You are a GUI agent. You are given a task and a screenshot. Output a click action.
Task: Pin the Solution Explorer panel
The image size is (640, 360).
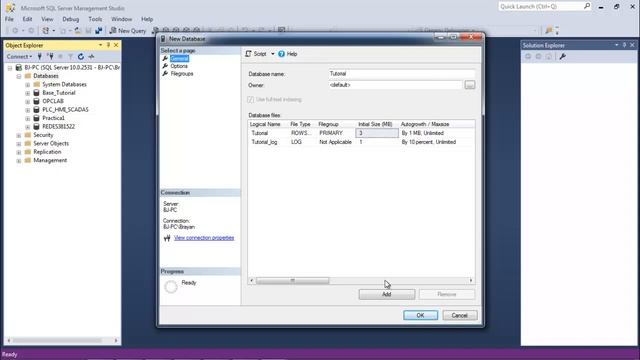coord(624,45)
